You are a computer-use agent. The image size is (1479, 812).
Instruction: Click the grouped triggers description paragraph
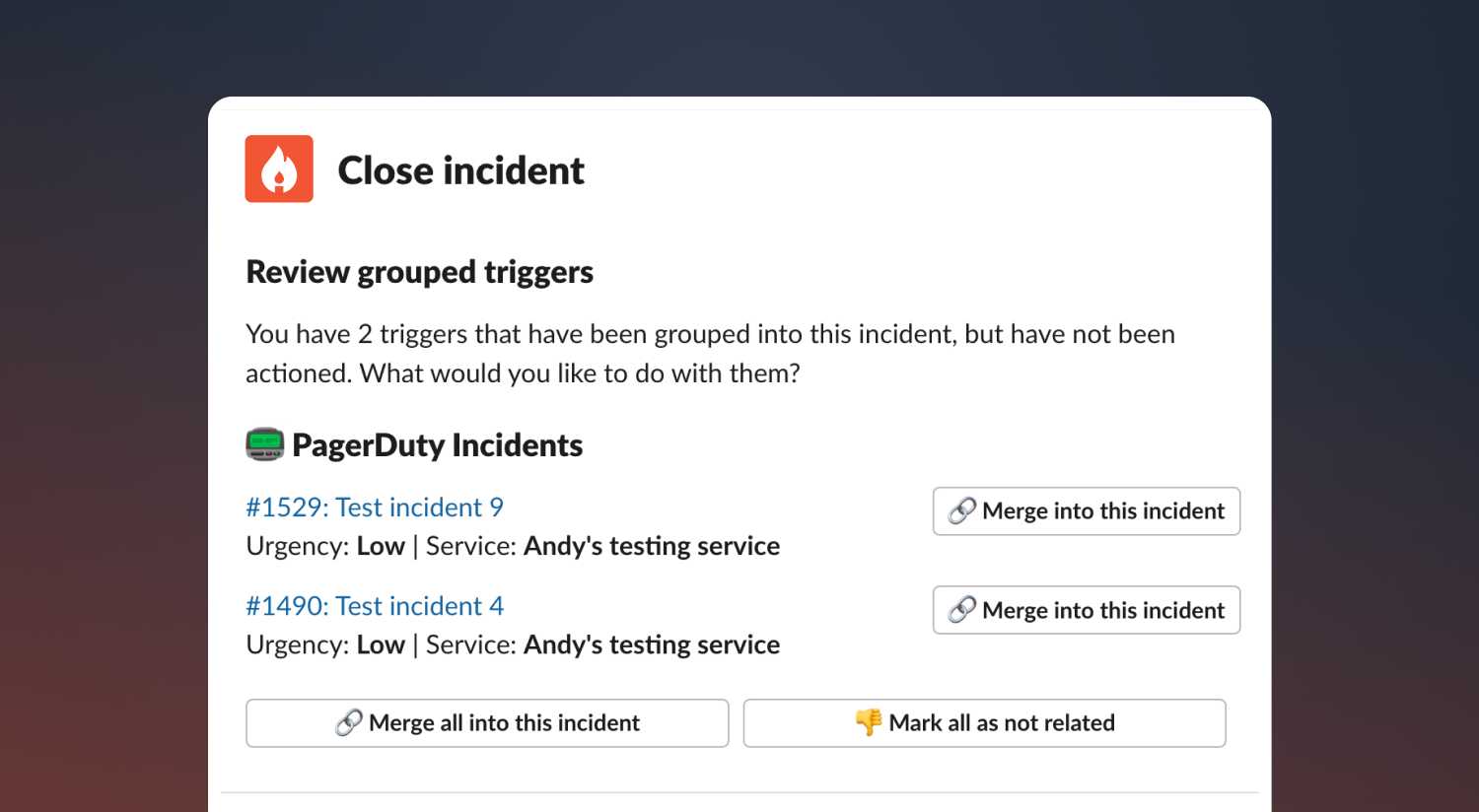point(710,354)
